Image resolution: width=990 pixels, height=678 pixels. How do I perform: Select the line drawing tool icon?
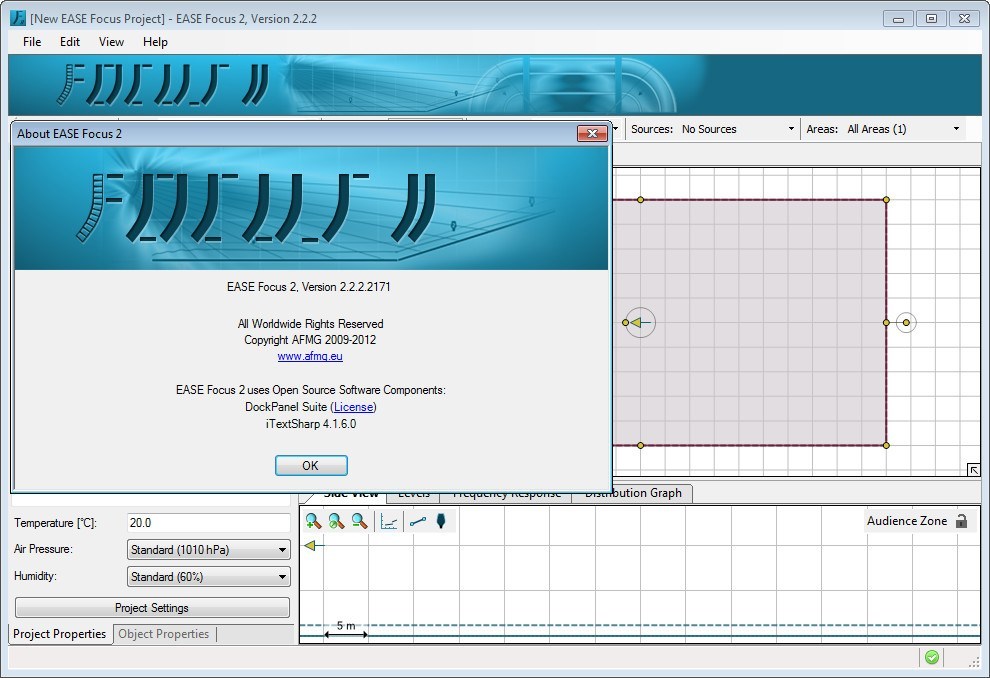(418, 521)
